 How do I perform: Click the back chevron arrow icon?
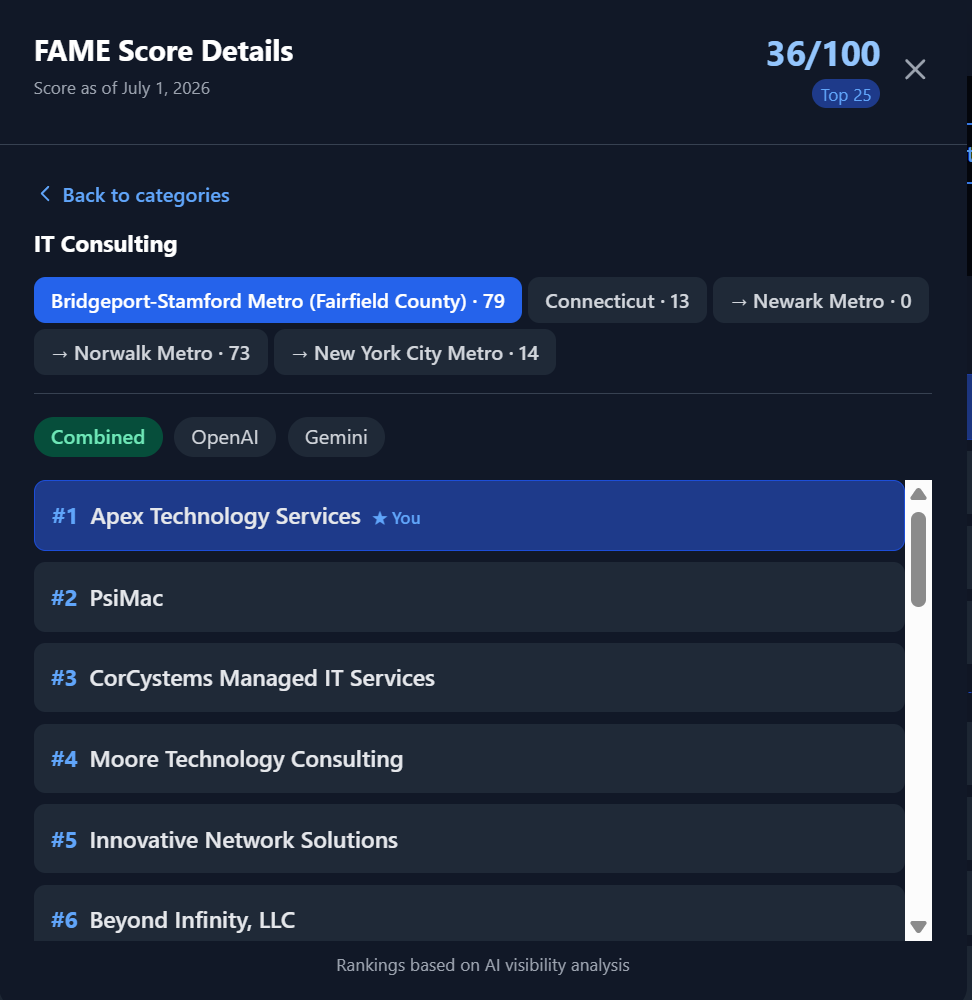(x=45, y=194)
